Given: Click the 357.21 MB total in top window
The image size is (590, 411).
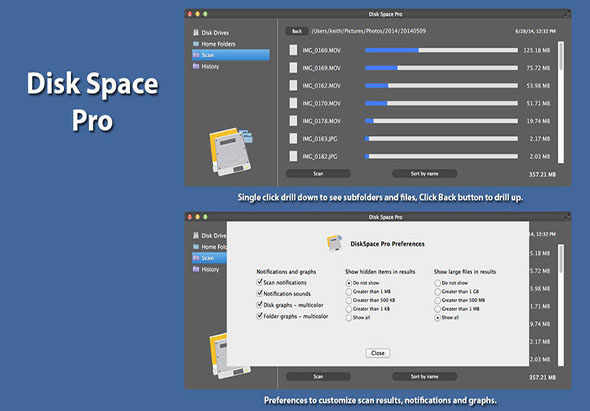Looking at the screenshot, I should pyautogui.click(x=542, y=175).
